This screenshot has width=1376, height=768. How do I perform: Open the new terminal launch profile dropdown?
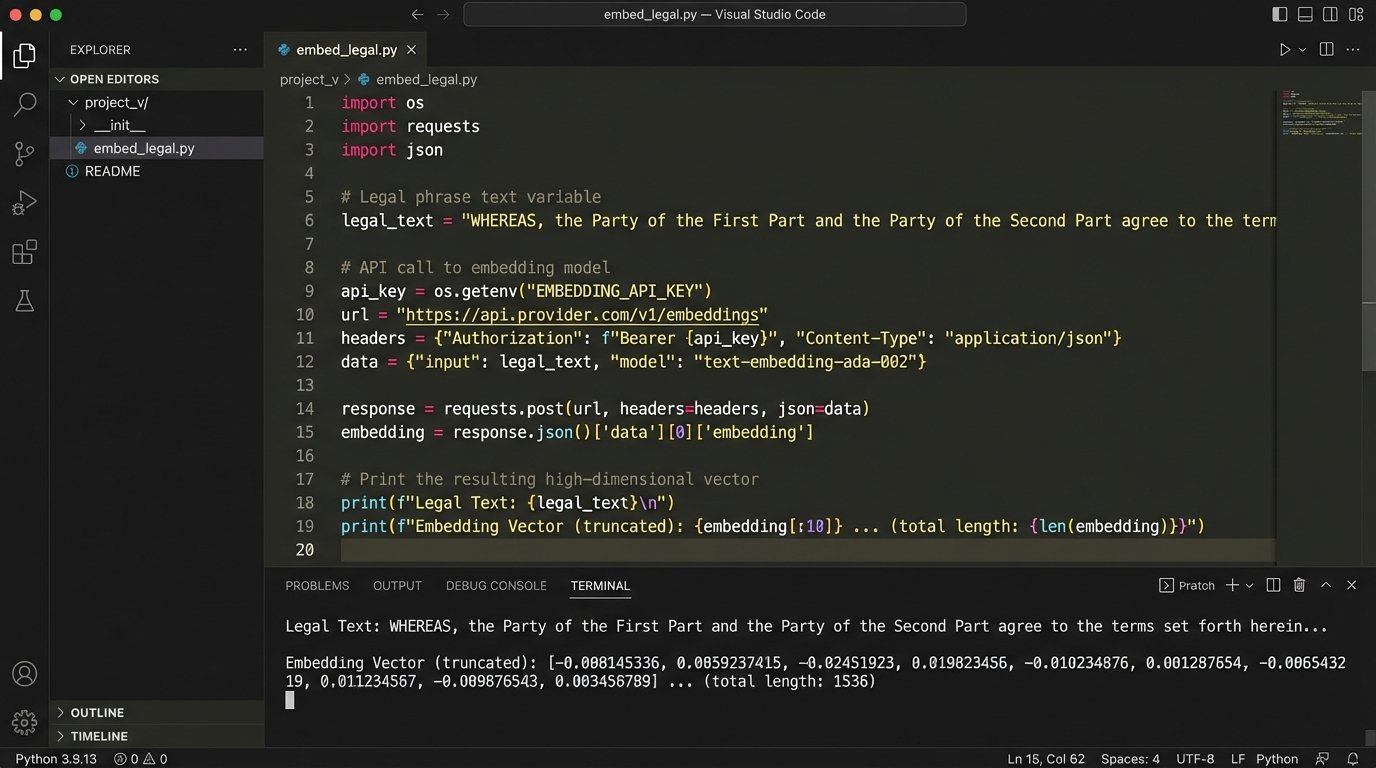1250,585
